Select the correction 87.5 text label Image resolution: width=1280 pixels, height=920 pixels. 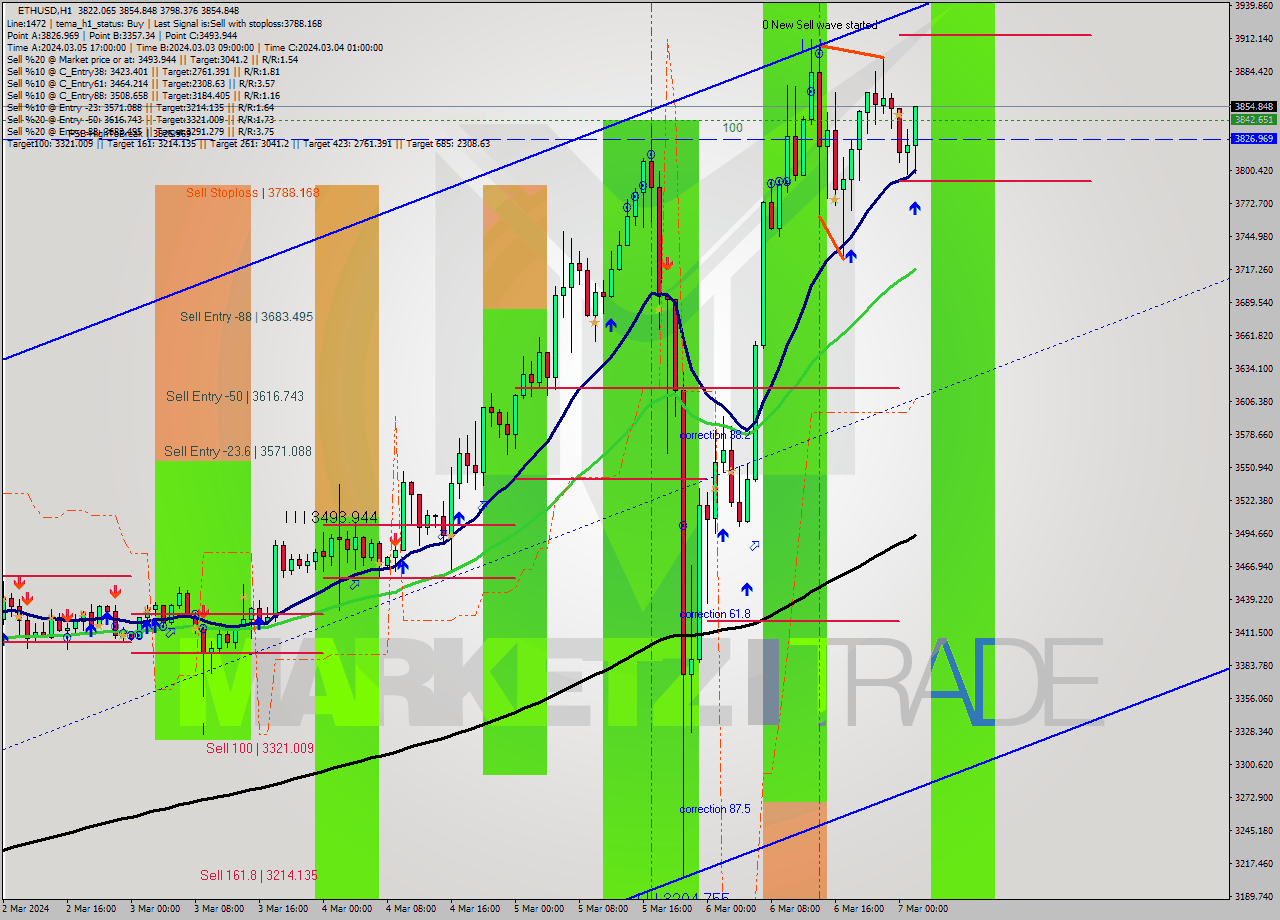[713, 809]
